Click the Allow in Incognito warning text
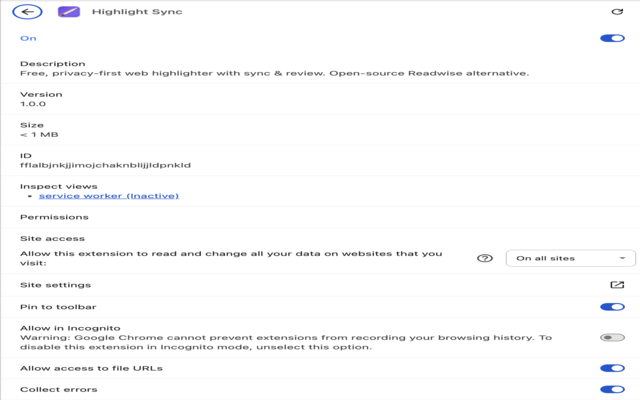 286,342
